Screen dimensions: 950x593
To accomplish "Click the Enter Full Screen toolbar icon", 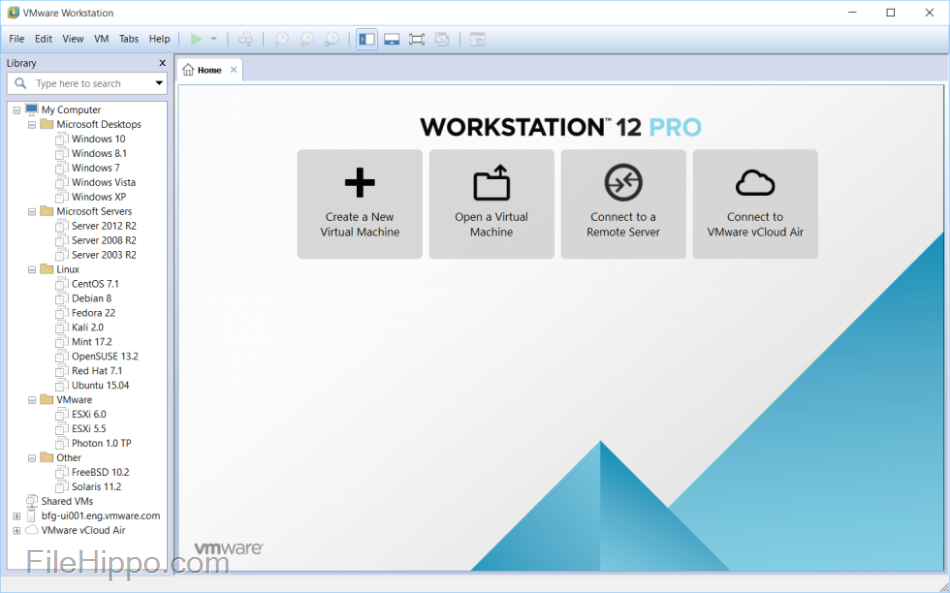I will 417,39.
